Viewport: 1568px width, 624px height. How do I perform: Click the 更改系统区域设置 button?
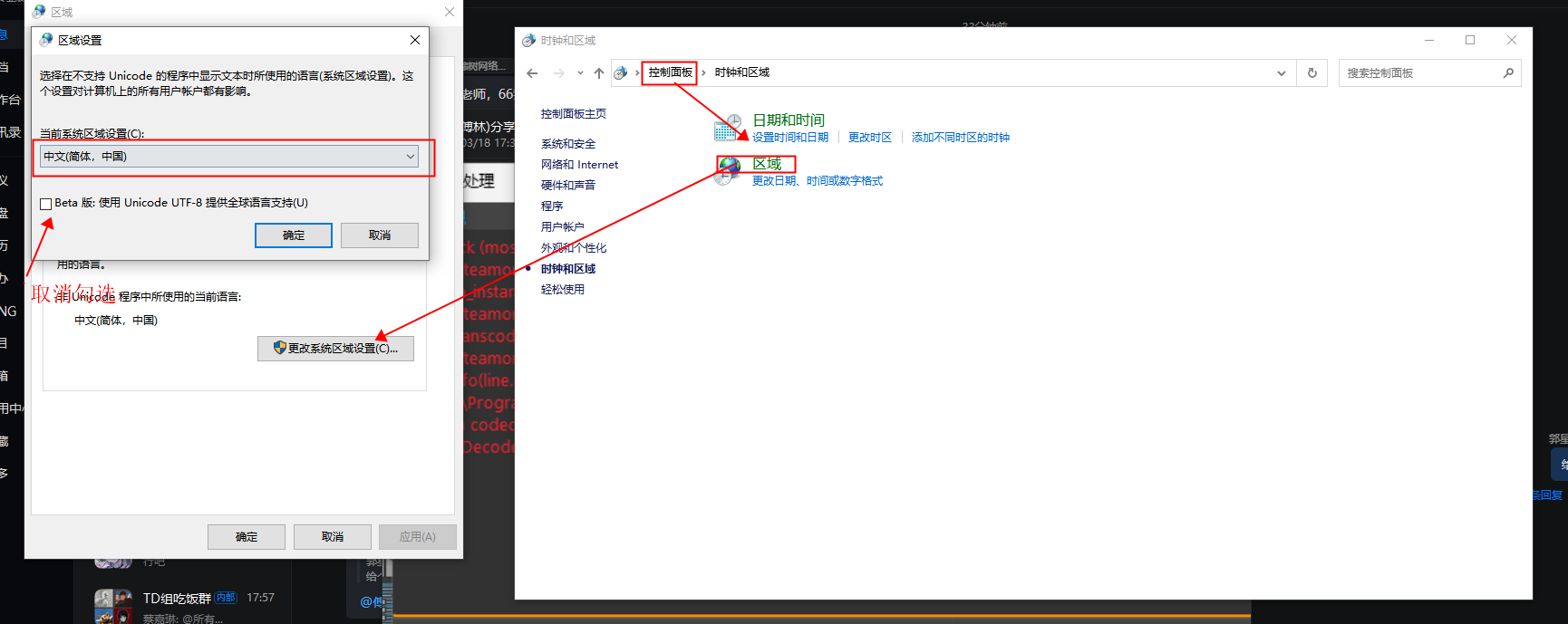point(335,349)
